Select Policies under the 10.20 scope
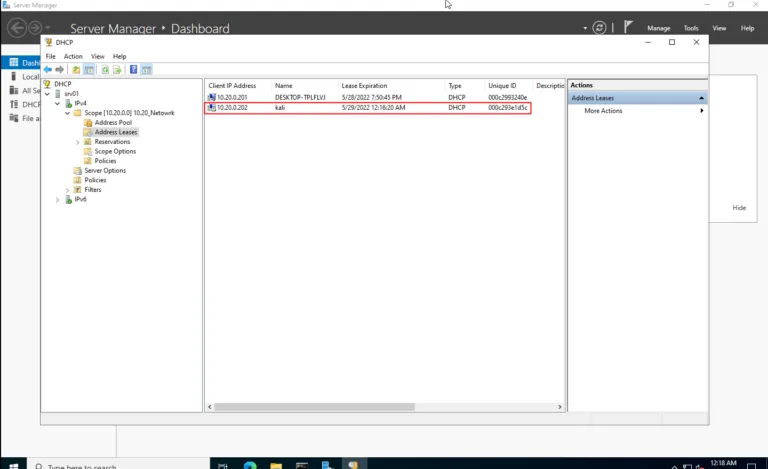768x469 pixels. click(105, 161)
